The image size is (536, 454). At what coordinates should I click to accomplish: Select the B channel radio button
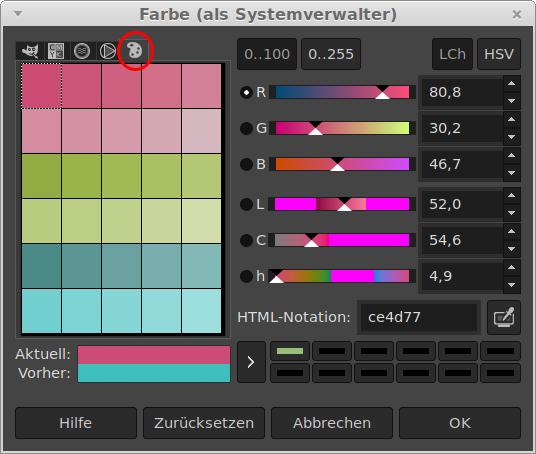point(246,164)
